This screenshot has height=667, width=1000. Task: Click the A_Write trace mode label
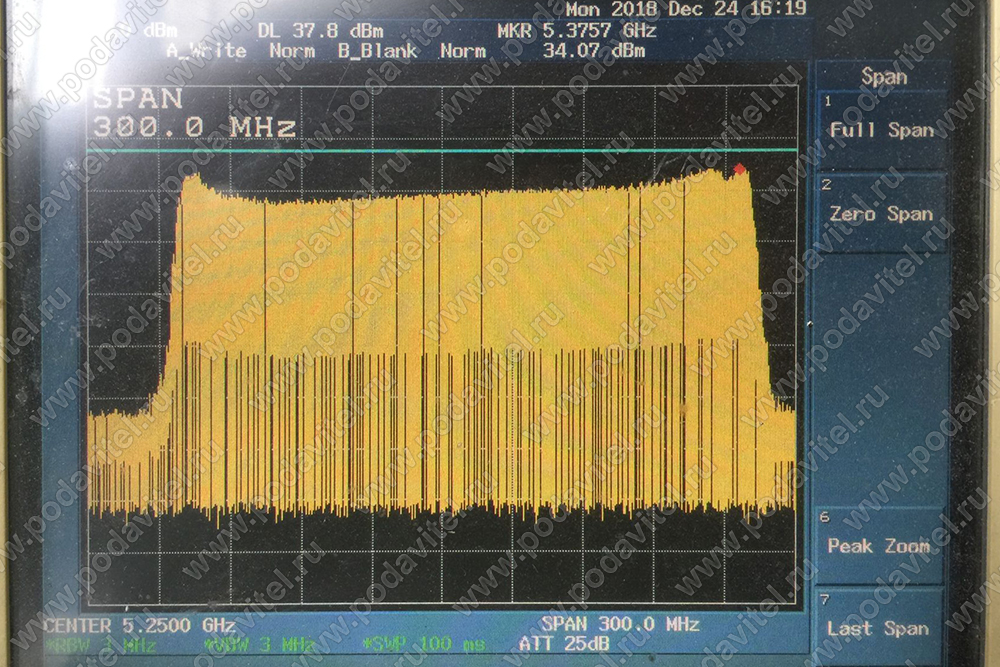pyautogui.click(x=206, y=51)
